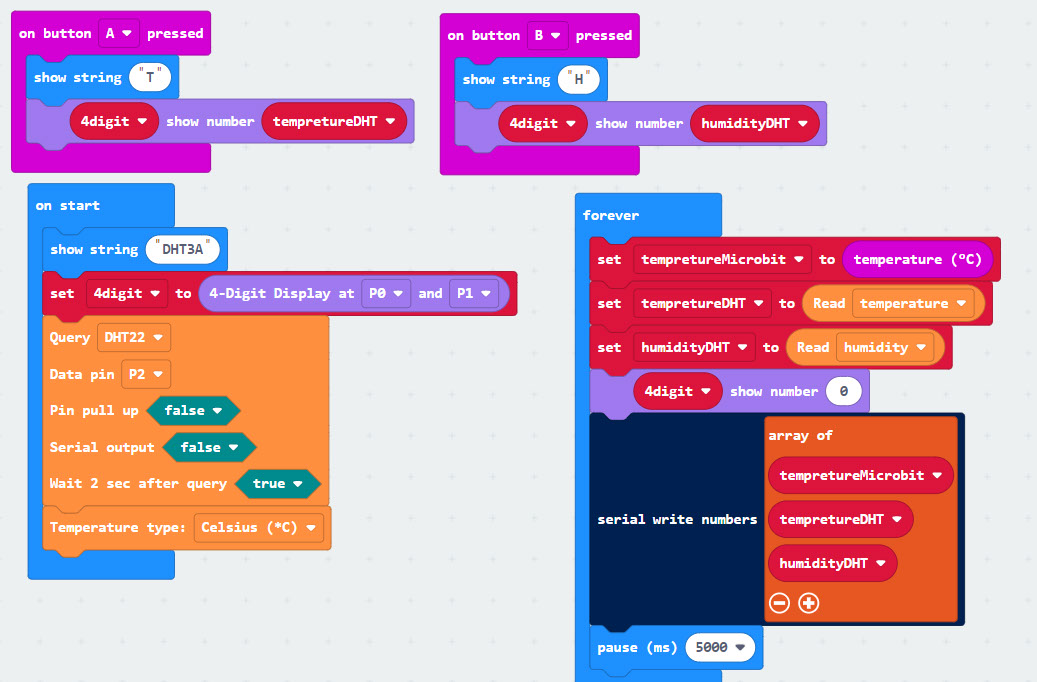
Task: Open the pause 5000 ms value dropdown
Action: pos(719,648)
